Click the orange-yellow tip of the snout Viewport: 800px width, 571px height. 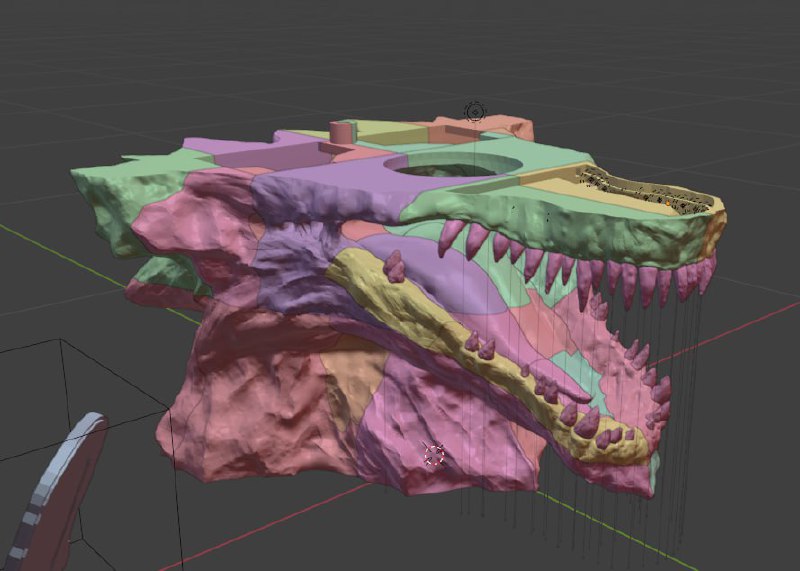pyautogui.click(x=715, y=232)
